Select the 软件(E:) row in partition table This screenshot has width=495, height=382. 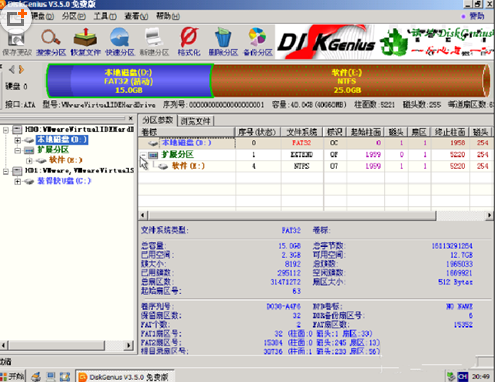click(315, 166)
